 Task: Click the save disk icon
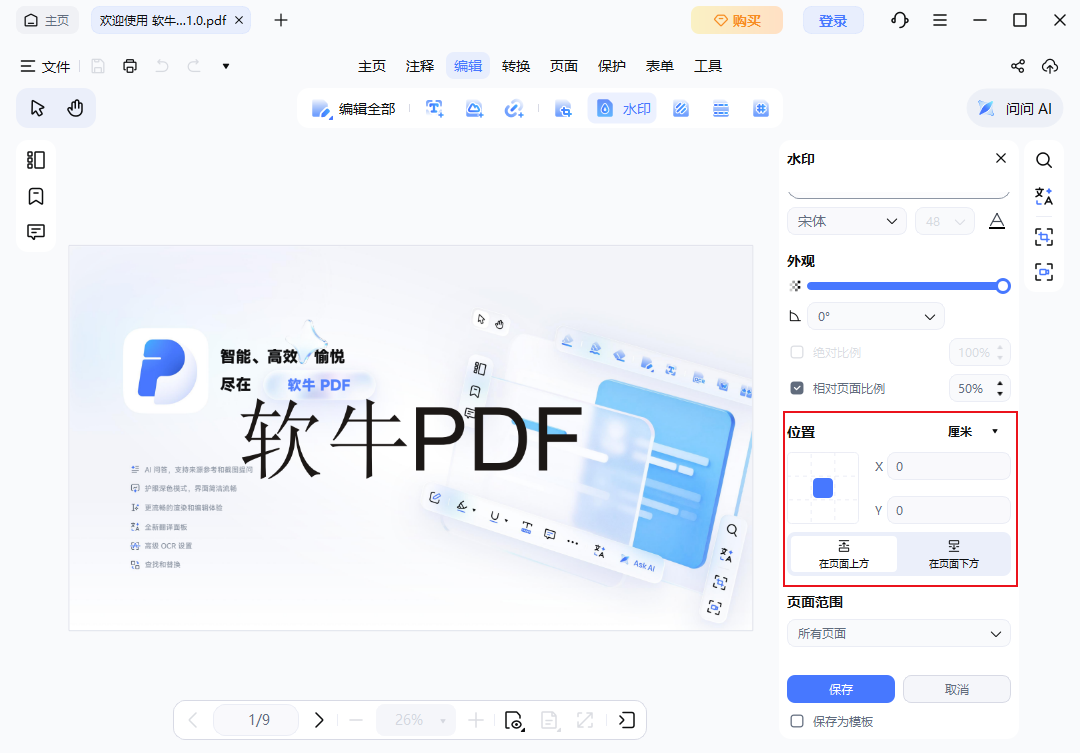pyautogui.click(x=98, y=66)
